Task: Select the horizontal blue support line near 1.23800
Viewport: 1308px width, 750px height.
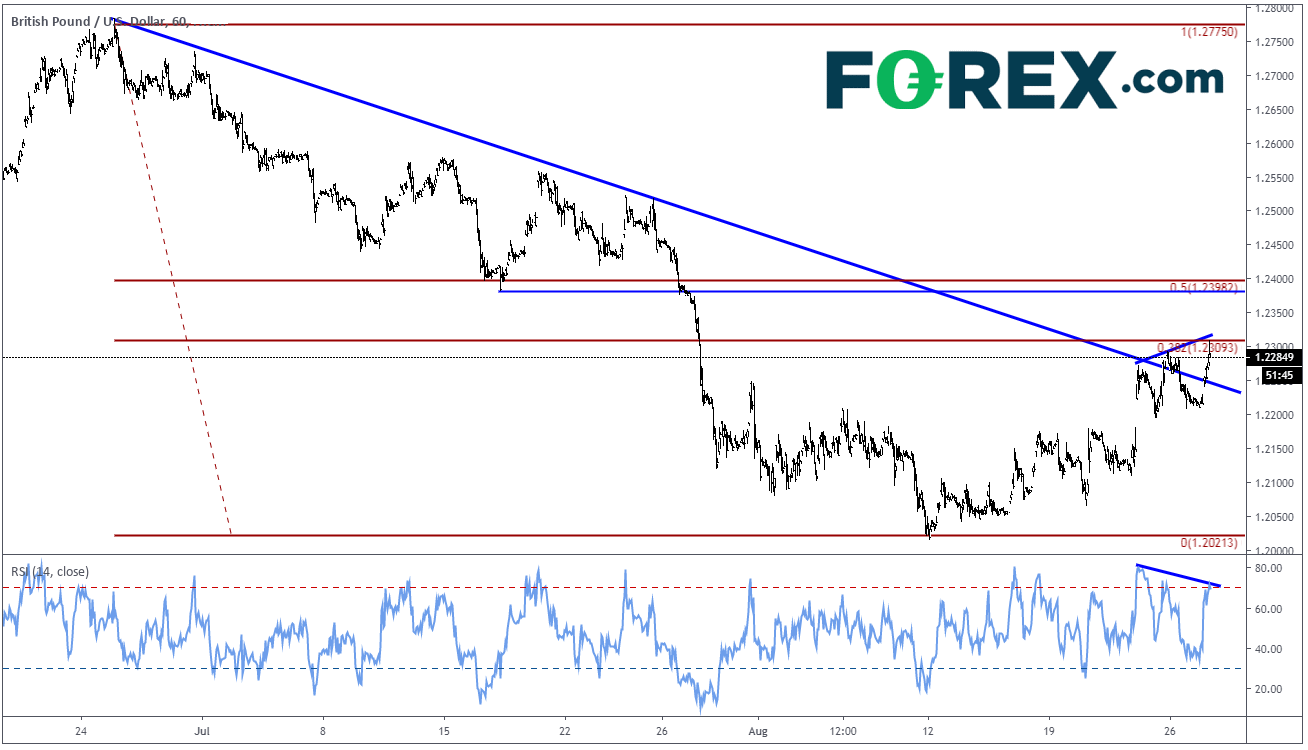Action: point(870,291)
